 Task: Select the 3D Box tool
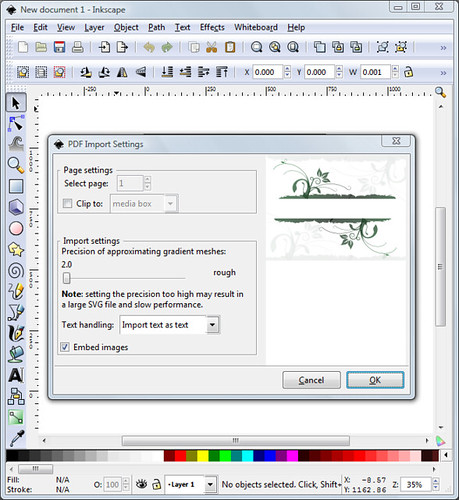point(16,207)
